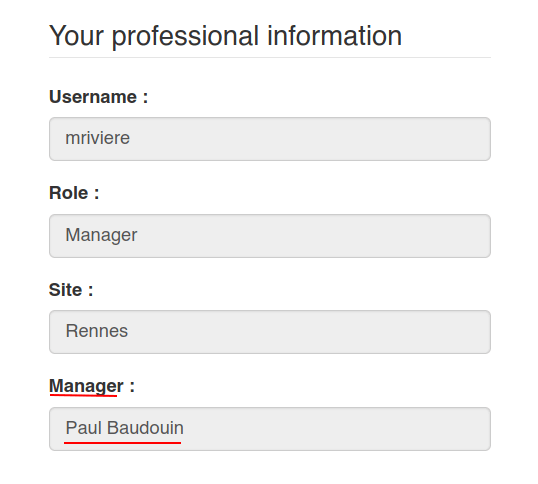The width and height of the screenshot is (538, 484).
Task: Click the Username input field
Action: 270,139
